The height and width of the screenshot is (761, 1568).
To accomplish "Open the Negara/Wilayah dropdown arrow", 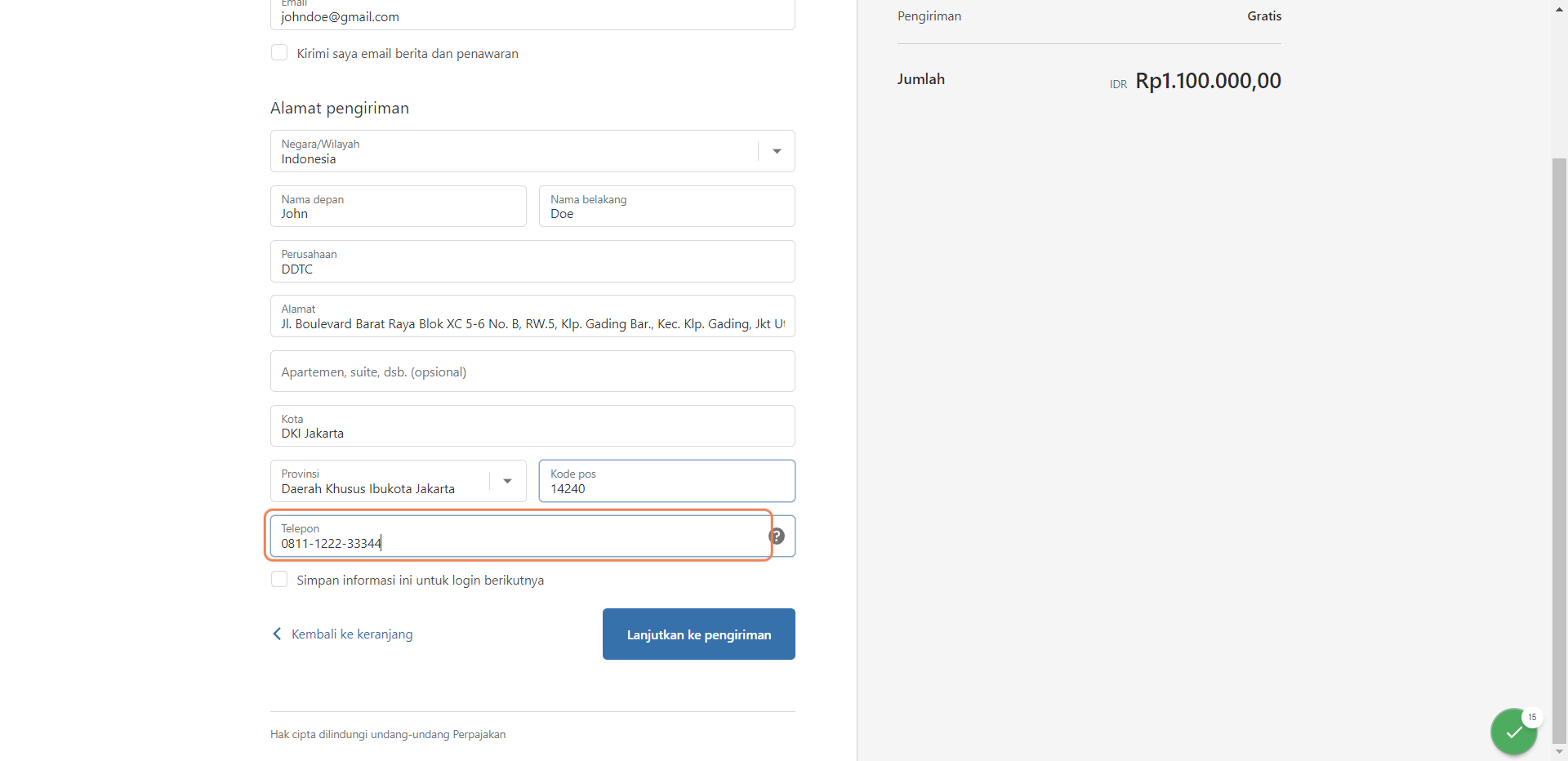I will (777, 151).
